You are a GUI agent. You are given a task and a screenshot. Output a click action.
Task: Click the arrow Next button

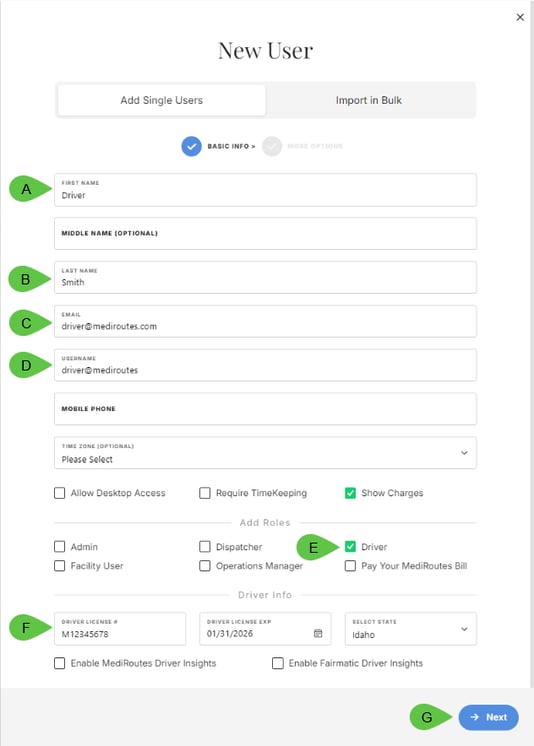[x=488, y=717]
